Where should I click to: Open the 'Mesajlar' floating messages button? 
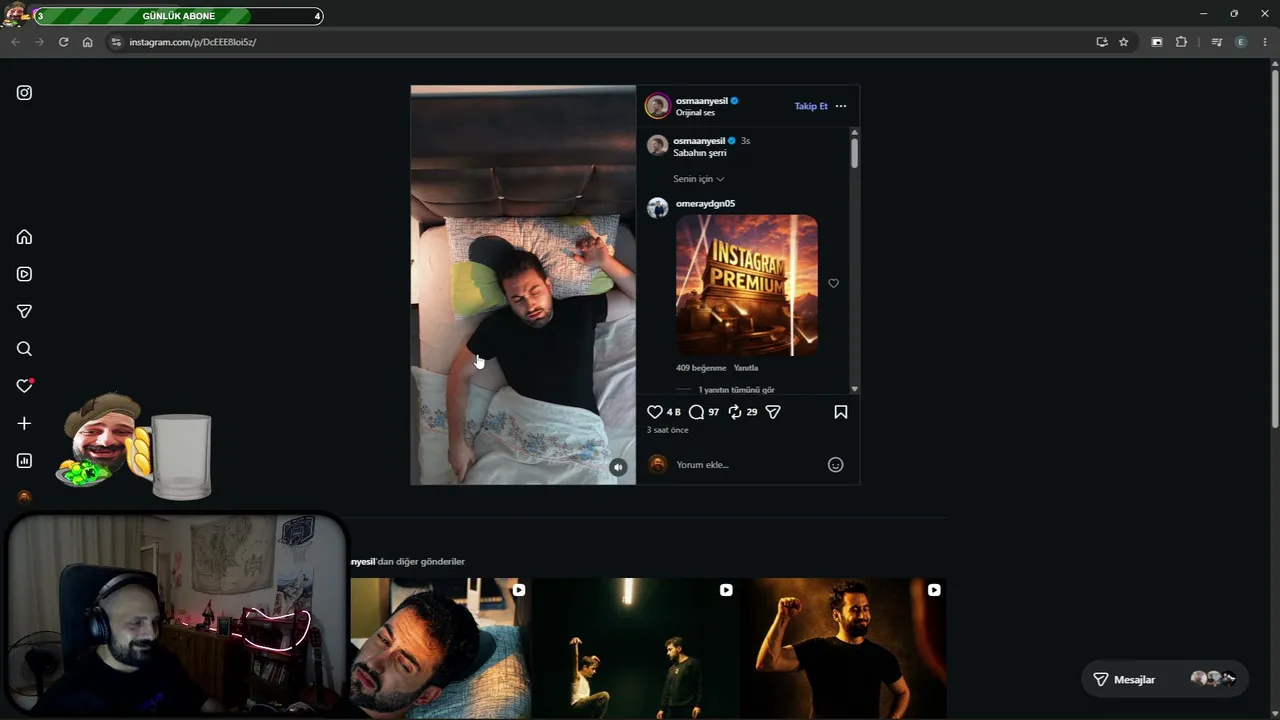tap(1165, 679)
